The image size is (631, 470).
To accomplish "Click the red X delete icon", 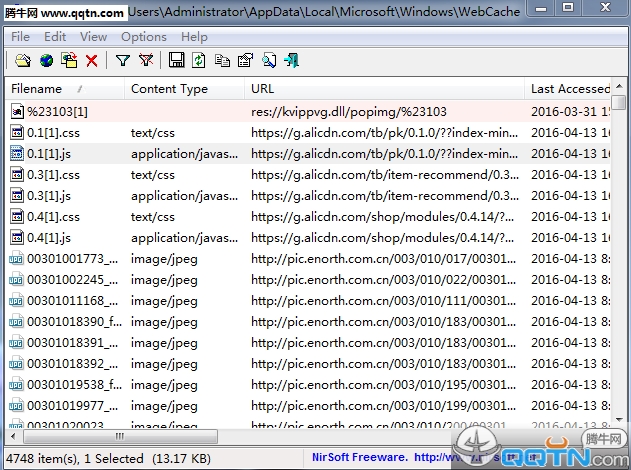I will pos(92,61).
